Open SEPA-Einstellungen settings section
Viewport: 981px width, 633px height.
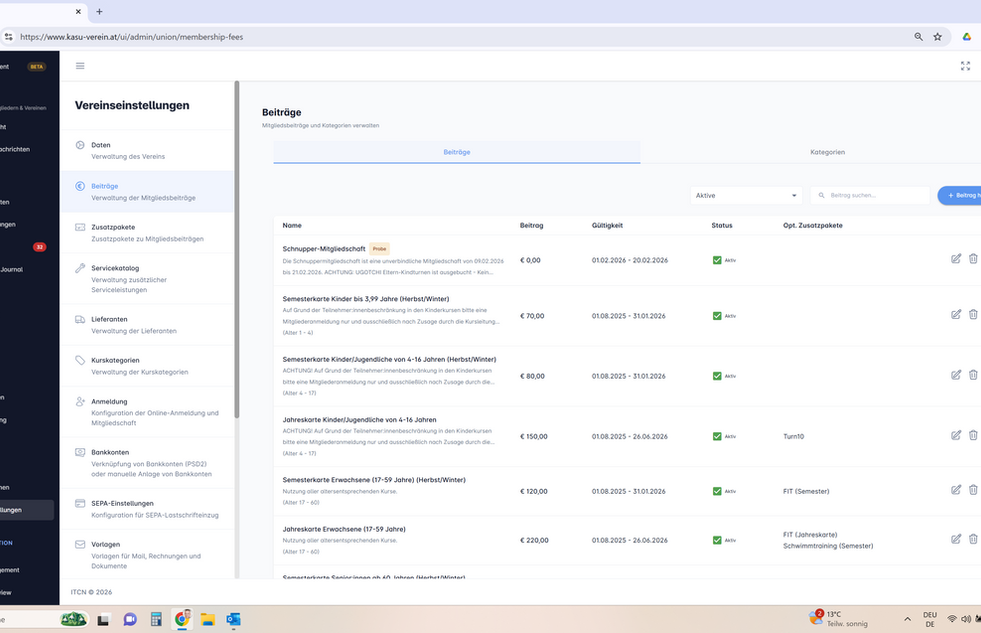[x=147, y=509]
